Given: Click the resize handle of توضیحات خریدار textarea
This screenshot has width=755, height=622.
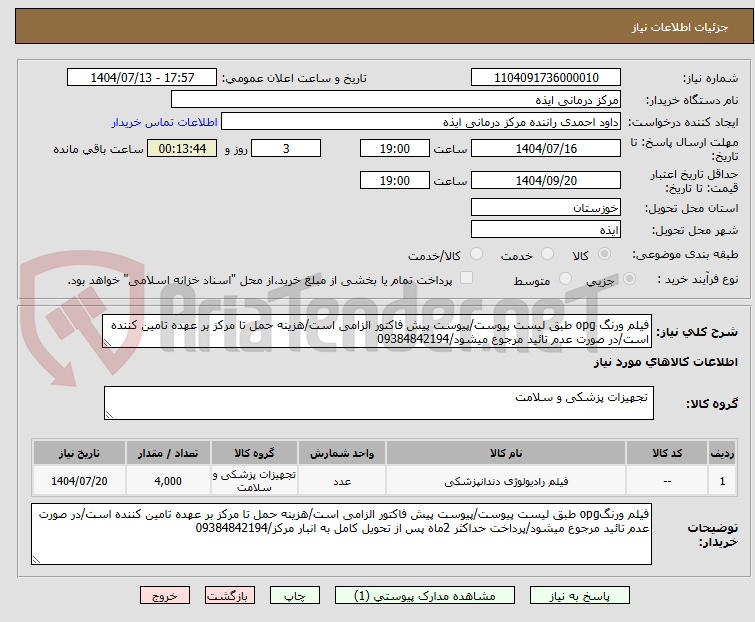Looking at the screenshot, I should (36, 559).
